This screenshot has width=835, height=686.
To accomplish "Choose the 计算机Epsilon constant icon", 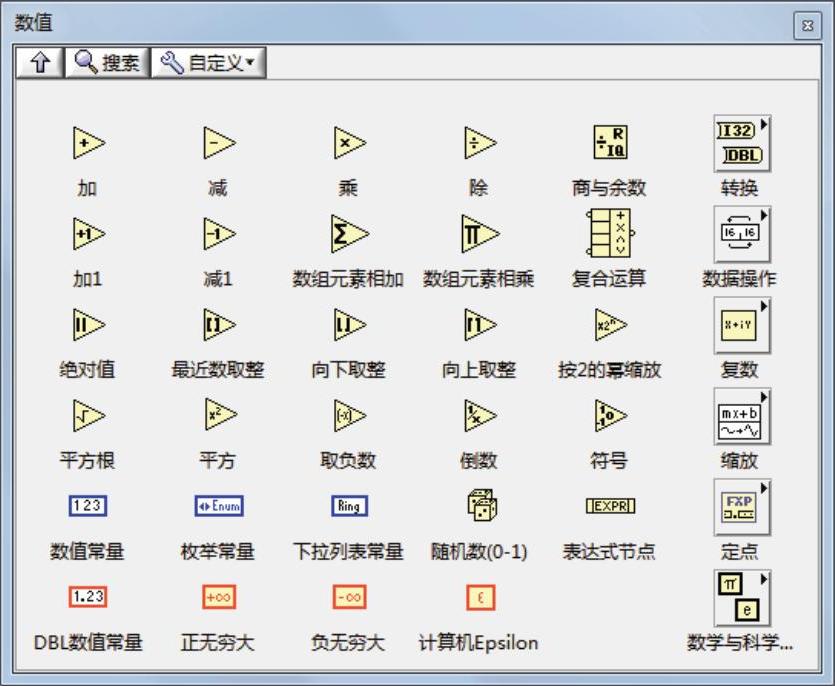I will 480,597.
